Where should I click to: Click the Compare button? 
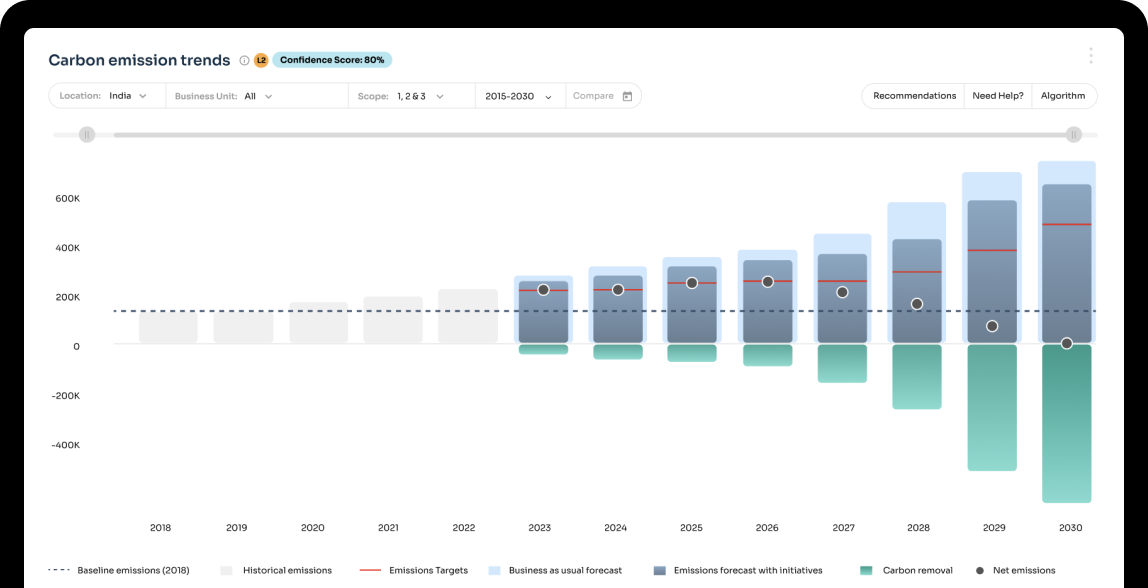click(x=601, y=95)
